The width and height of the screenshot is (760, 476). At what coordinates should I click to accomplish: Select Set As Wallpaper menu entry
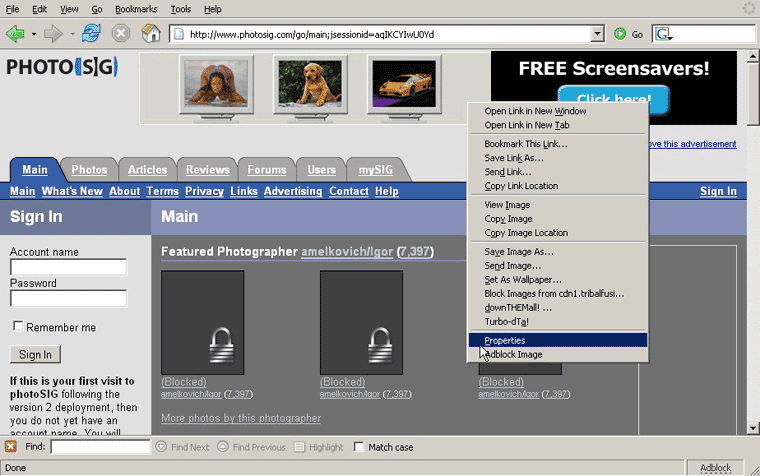click(557, 280)
